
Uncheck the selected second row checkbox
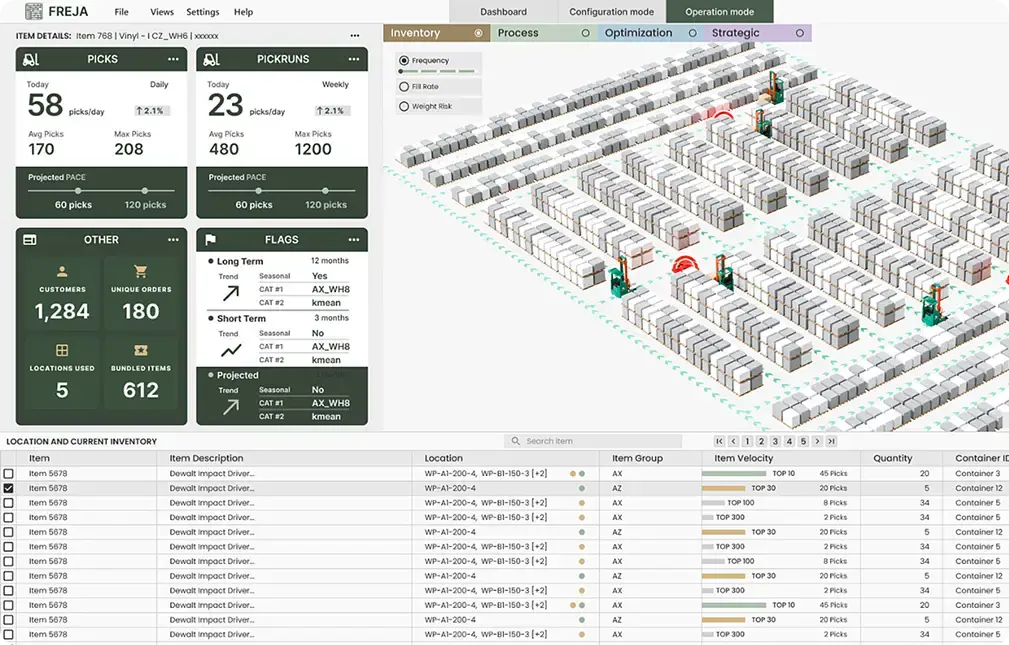[9, 488]
